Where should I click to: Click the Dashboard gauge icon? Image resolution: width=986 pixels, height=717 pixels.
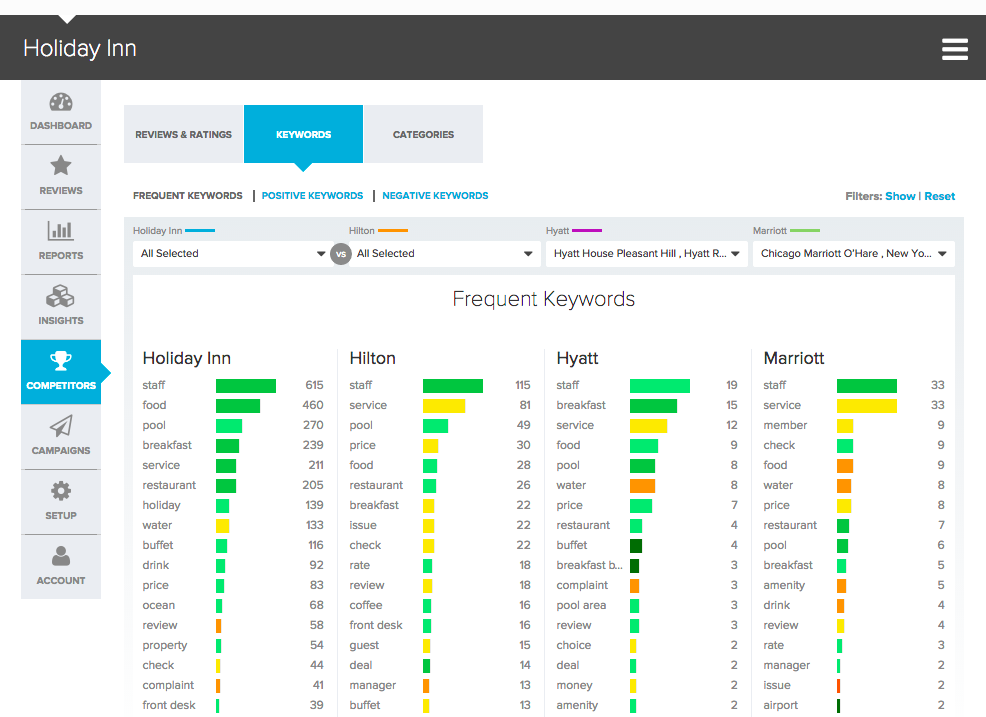61,103
